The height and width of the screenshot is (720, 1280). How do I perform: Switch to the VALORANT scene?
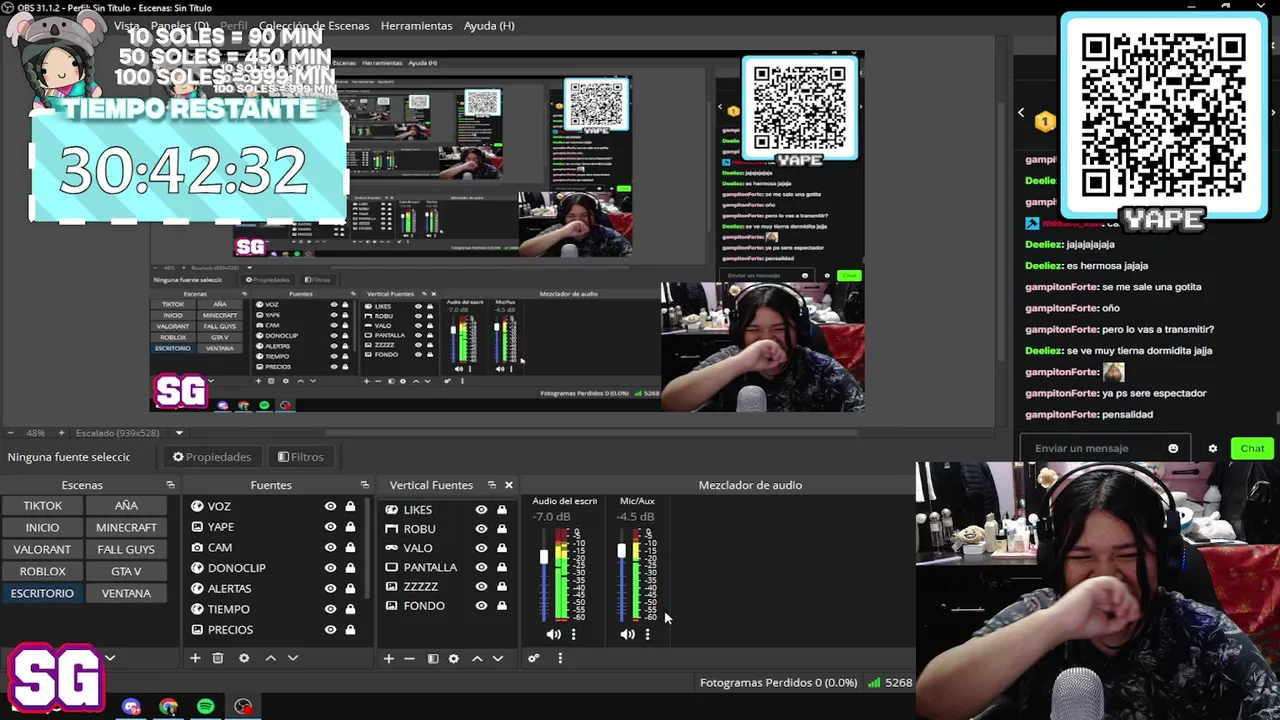point(42,549)
